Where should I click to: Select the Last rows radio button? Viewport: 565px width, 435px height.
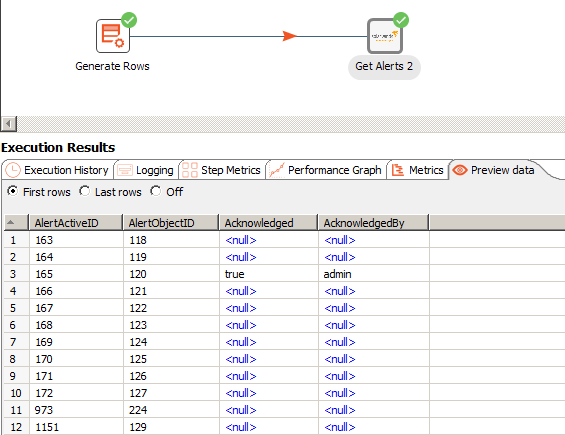click(x=85, y=191)
